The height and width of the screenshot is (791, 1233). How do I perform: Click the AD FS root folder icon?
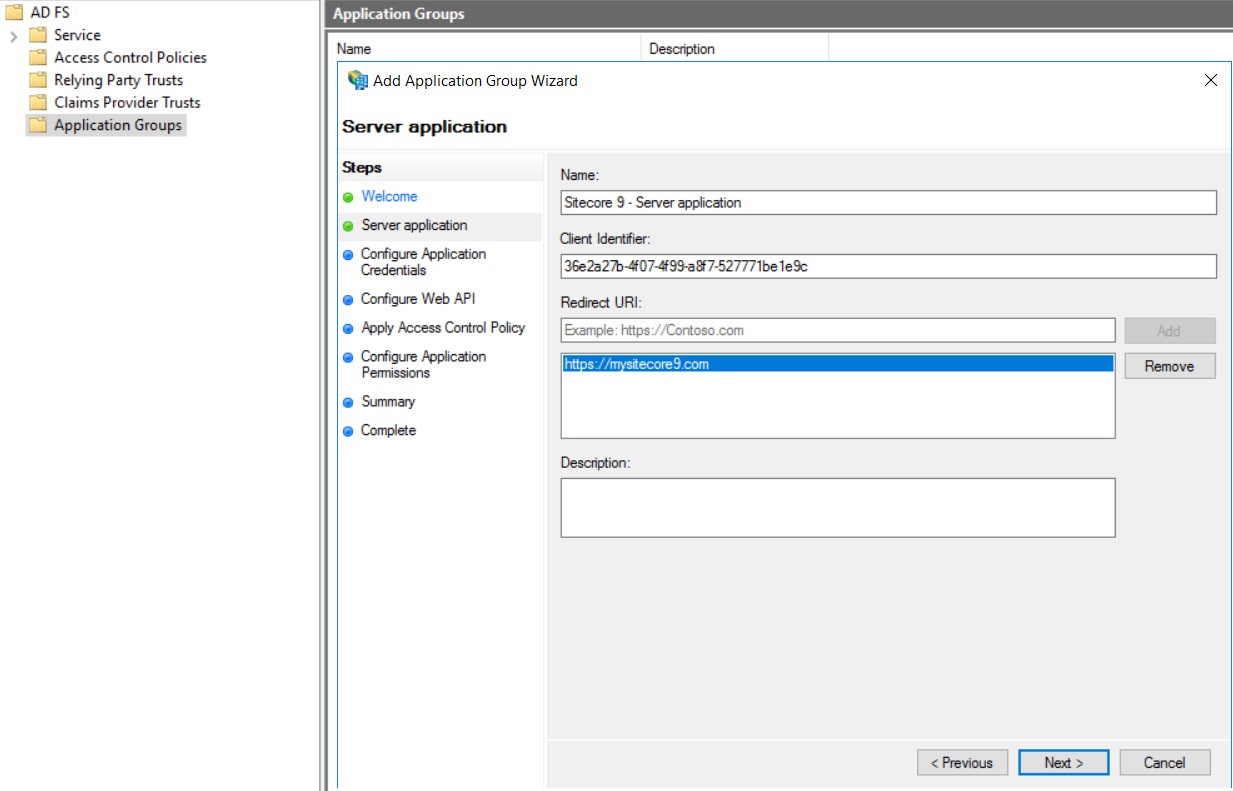coord(14,13)
